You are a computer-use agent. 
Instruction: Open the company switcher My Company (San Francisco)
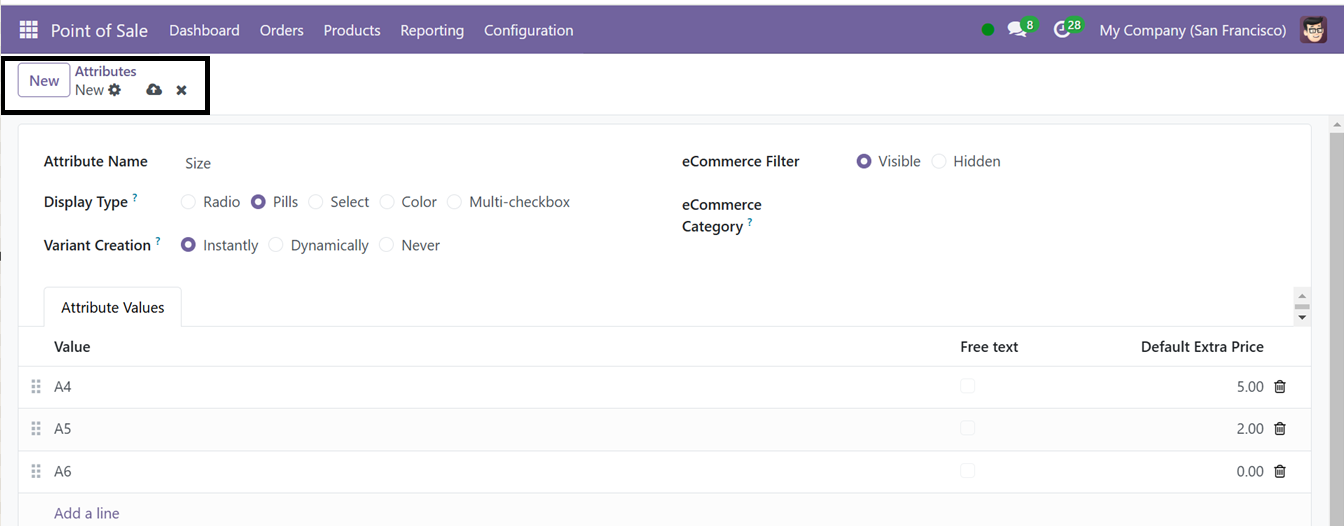(x=1192, y=30)
